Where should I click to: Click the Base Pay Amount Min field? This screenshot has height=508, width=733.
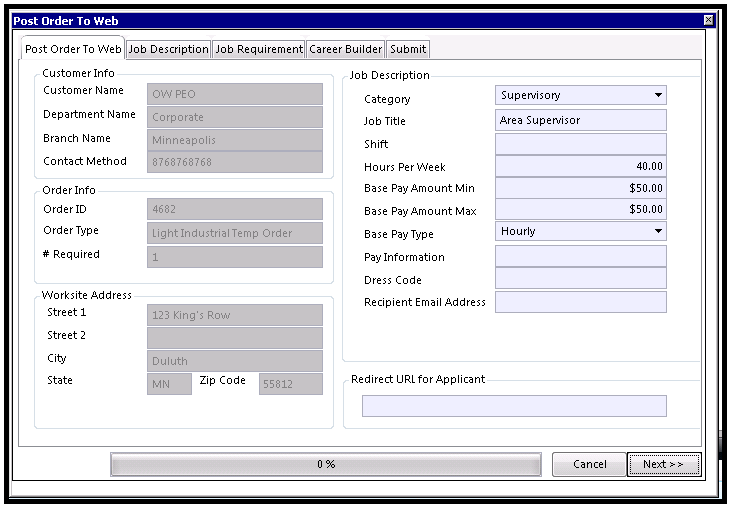pos(581,188)
